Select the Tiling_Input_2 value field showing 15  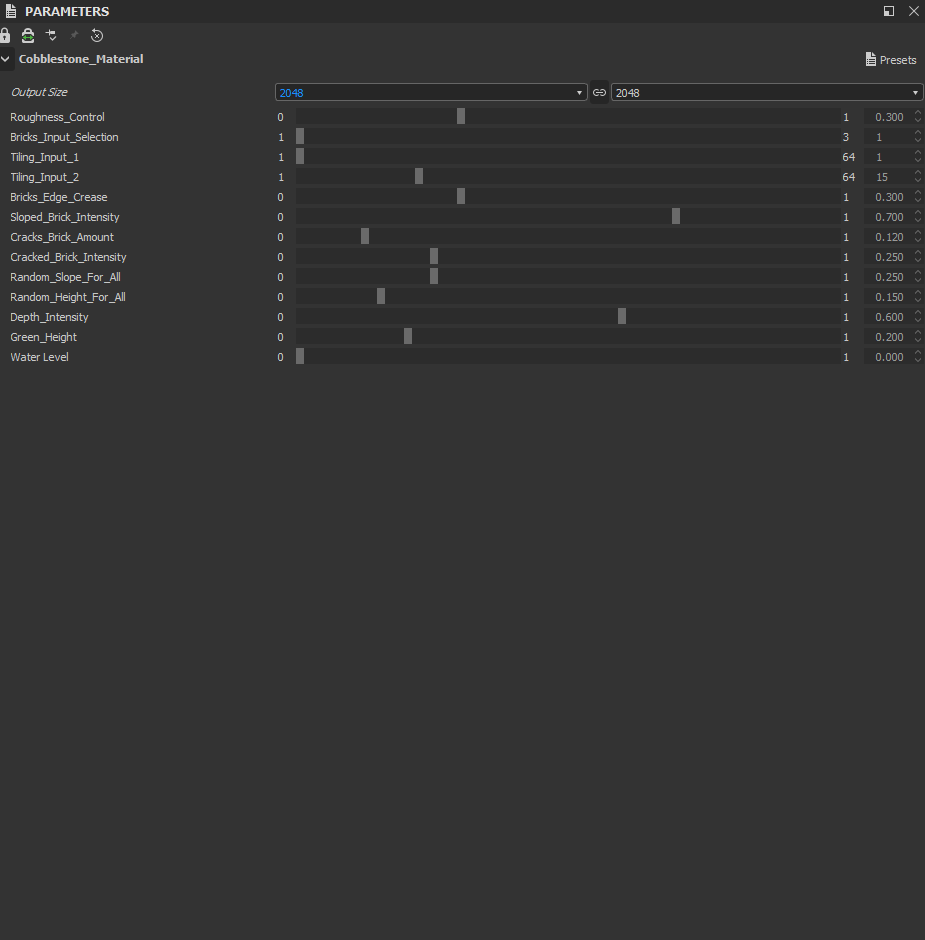(x=888, y=177)
